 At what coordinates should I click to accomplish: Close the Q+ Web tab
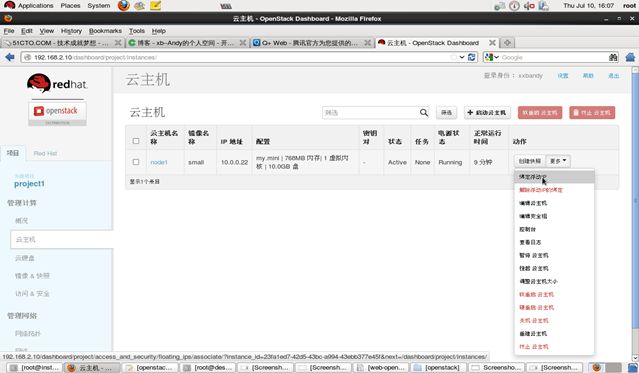pyautogui.click(x=367, y=43)
